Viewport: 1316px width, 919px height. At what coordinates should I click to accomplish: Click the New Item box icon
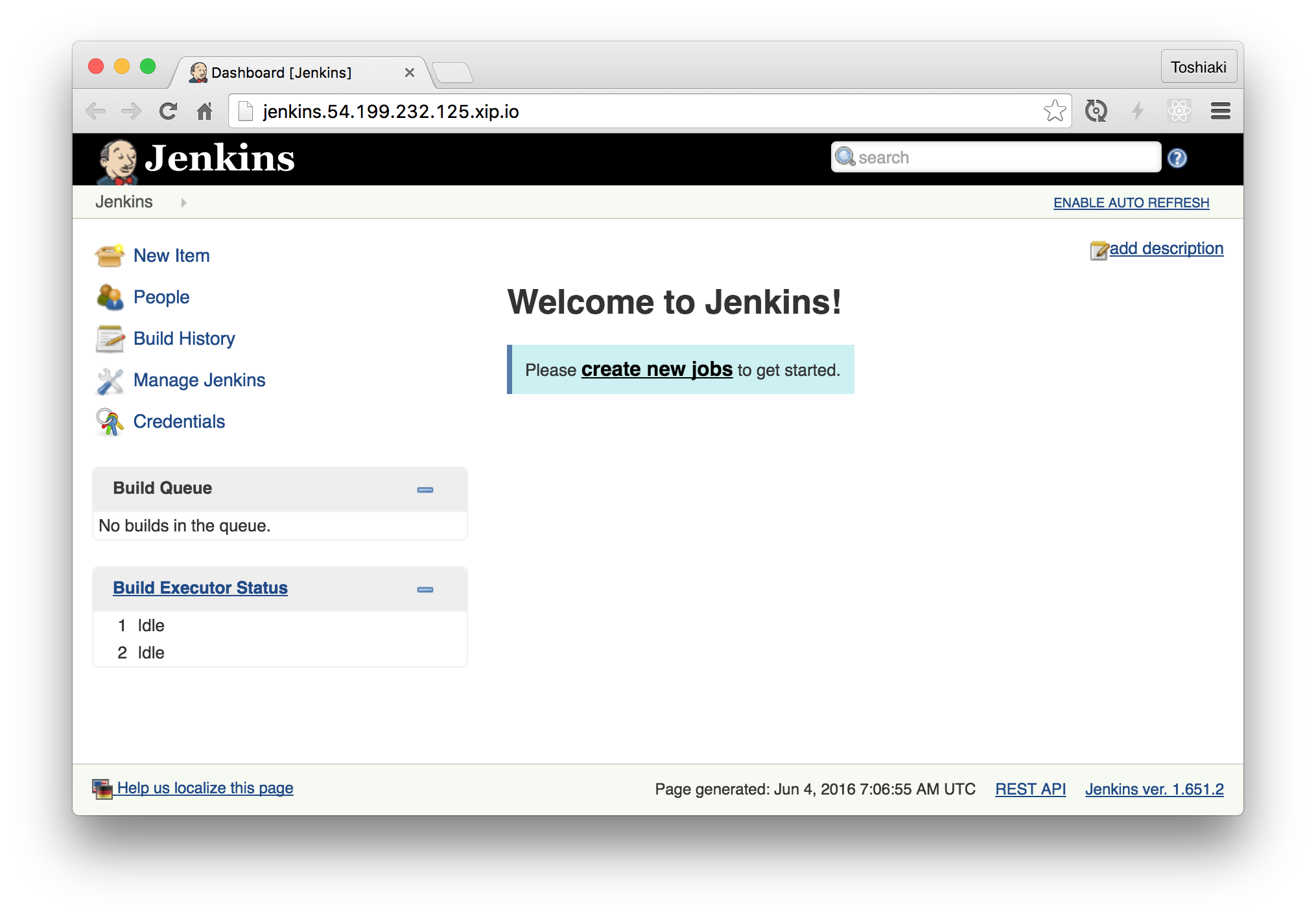[x=110, y=256]
